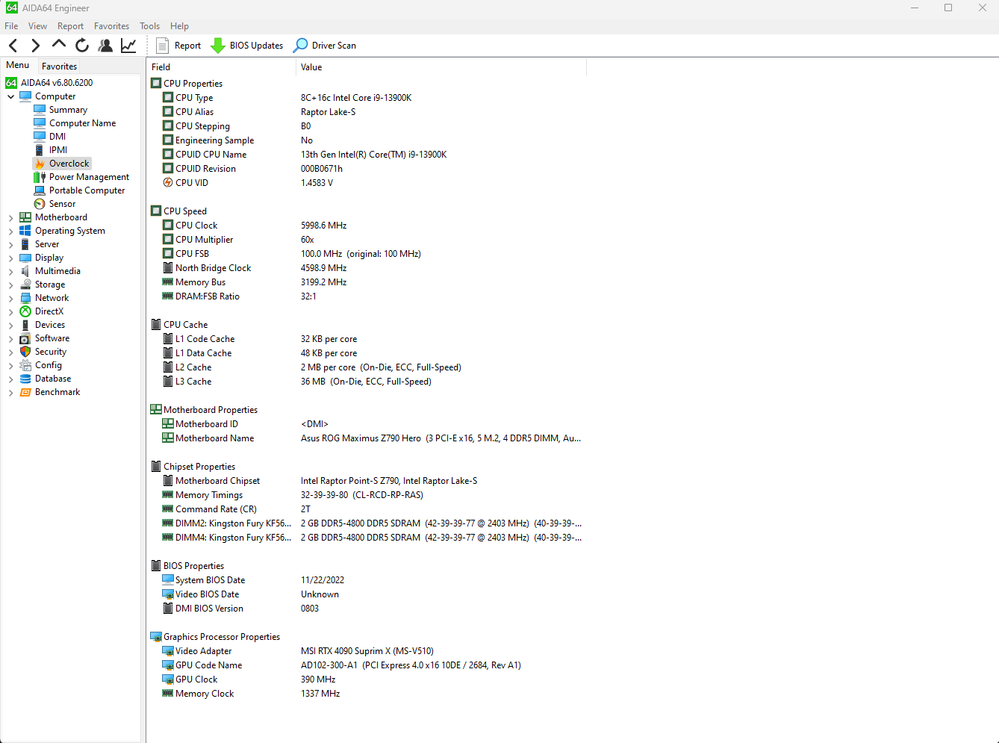Click the Motherboard Name row
The image size is (999, 743).
367,438
